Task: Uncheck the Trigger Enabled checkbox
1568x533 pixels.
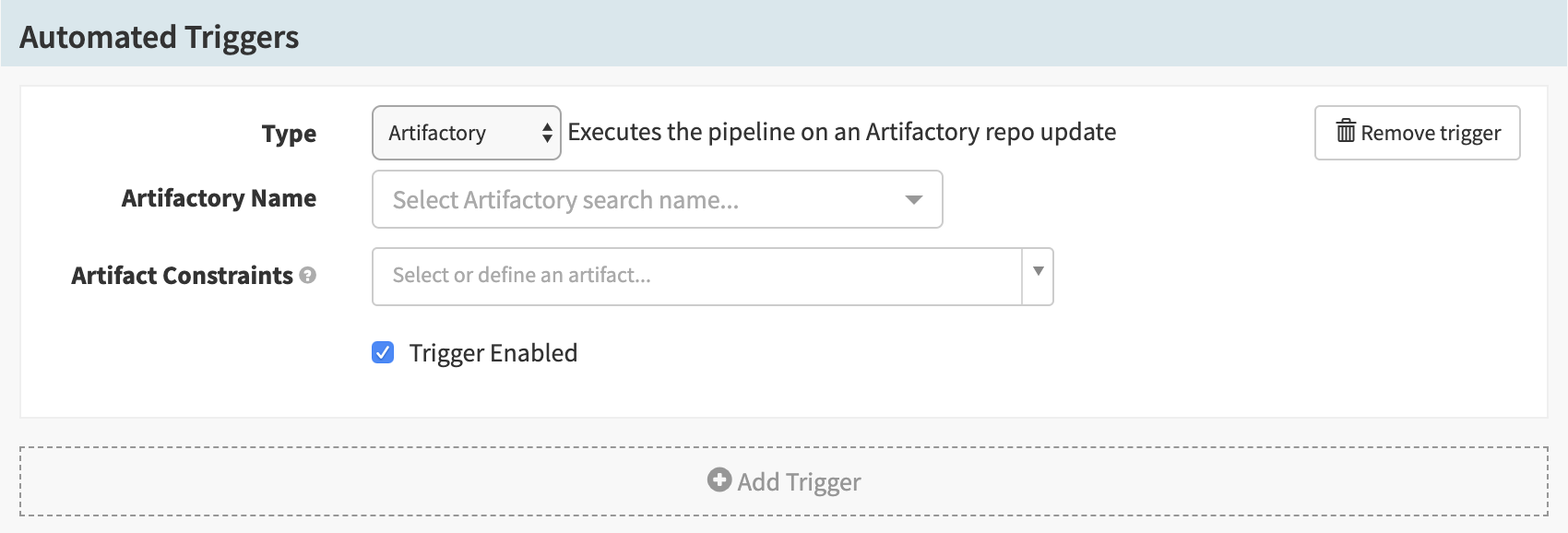Action: [x=383, y=352]
